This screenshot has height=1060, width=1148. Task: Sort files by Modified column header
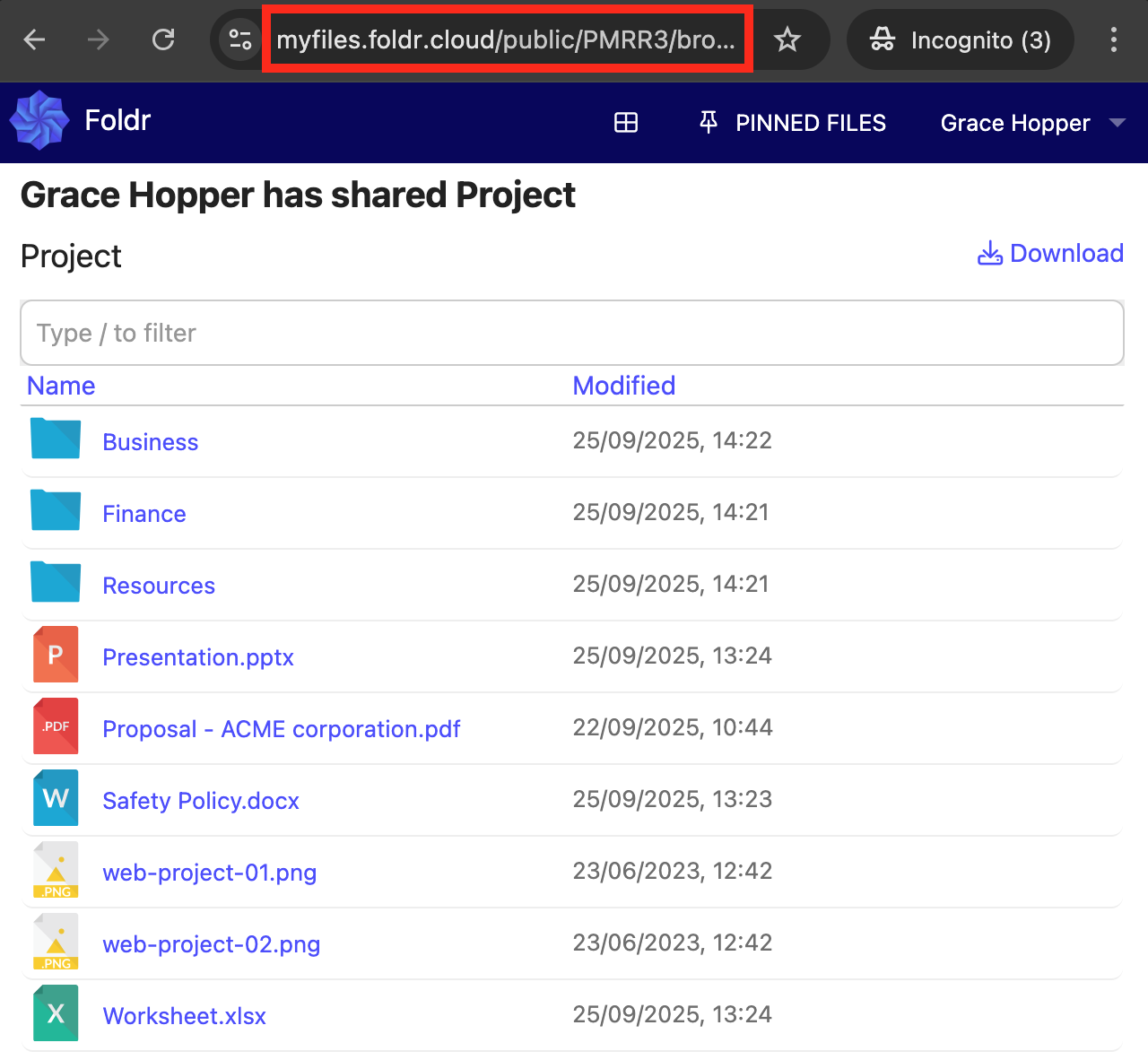coord(623,386)
